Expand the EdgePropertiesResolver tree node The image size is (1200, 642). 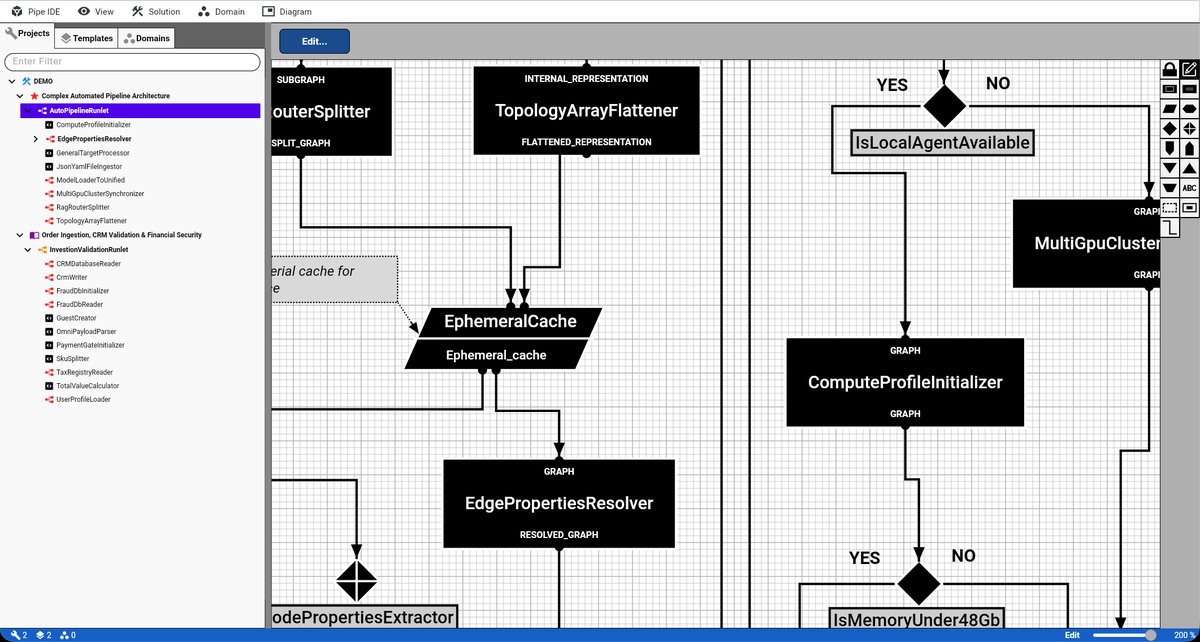(x=36, y=138)
